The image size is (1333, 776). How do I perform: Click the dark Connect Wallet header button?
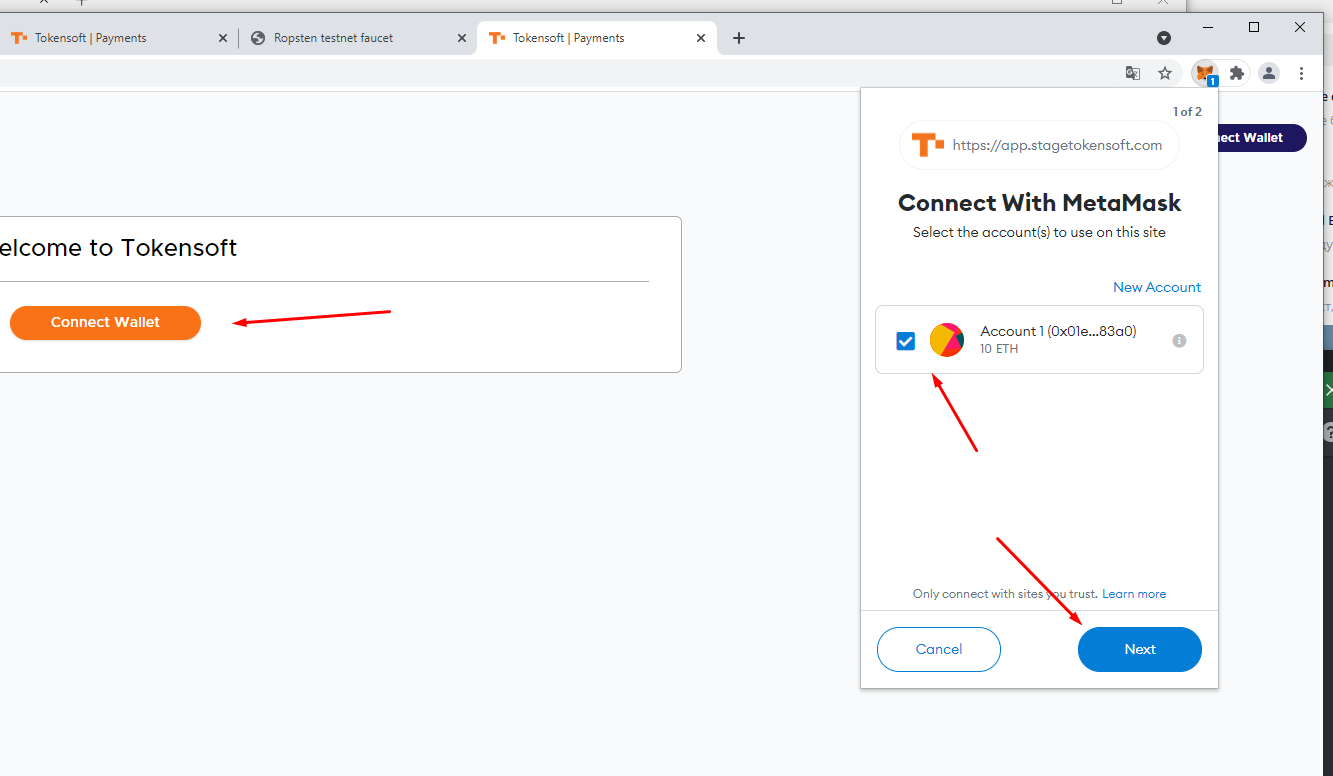1261,138
